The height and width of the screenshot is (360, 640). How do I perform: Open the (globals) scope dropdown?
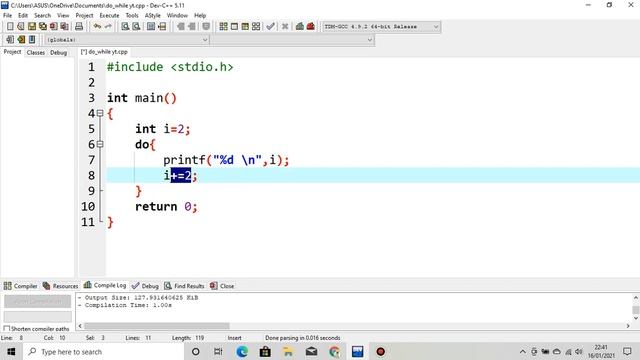(127, 40)
